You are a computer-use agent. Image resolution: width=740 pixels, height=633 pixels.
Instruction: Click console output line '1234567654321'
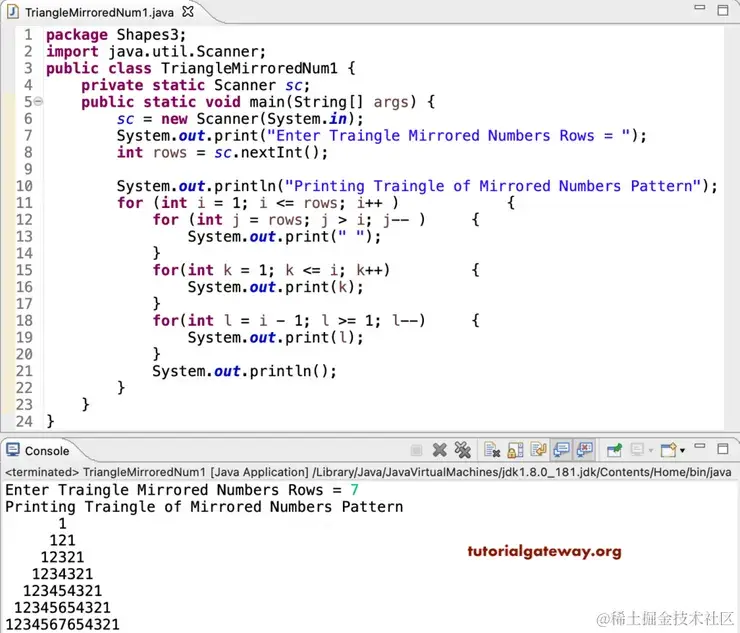tap(62, 624)
